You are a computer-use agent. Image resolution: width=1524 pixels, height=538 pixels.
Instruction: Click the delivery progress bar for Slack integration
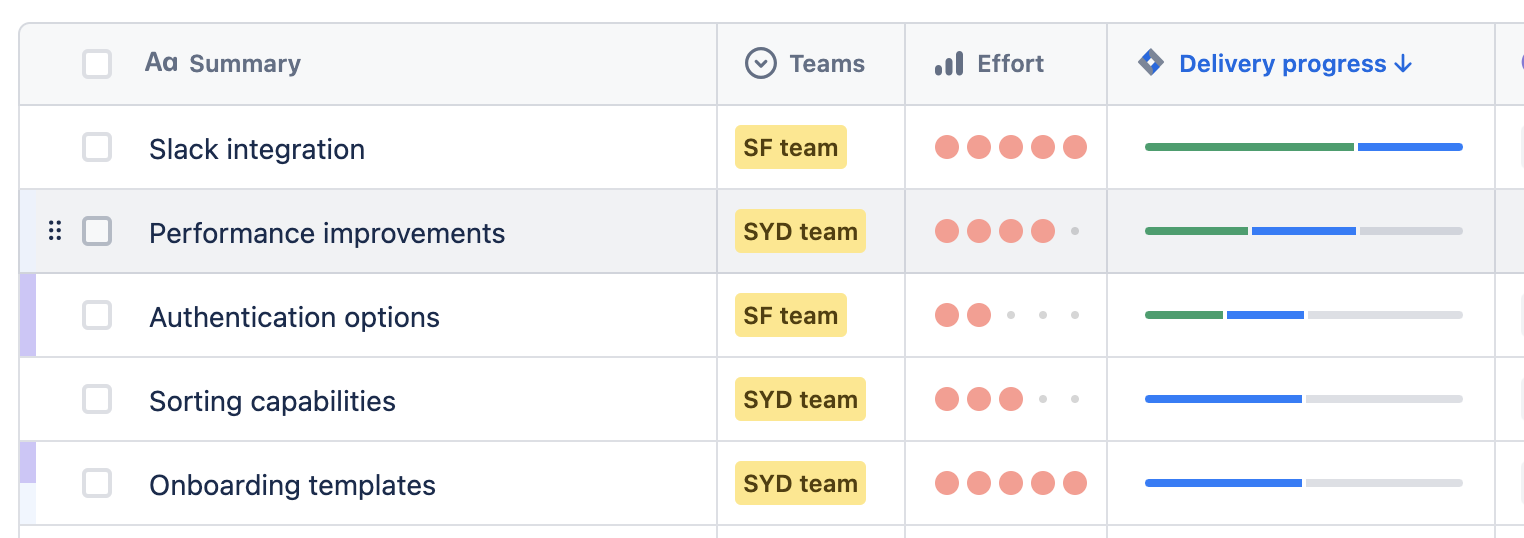[x=1304, y=147]
